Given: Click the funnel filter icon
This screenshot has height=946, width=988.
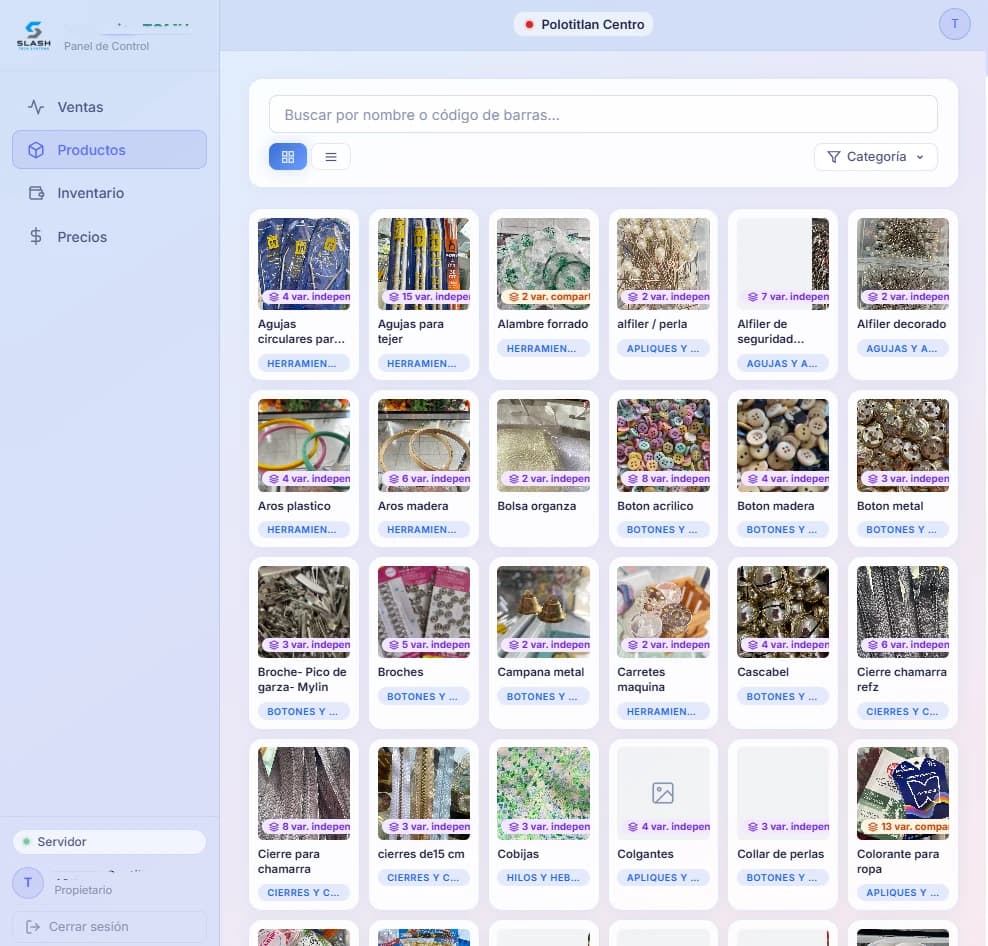Looking at the screenshot, I should [x=833, y=156].
